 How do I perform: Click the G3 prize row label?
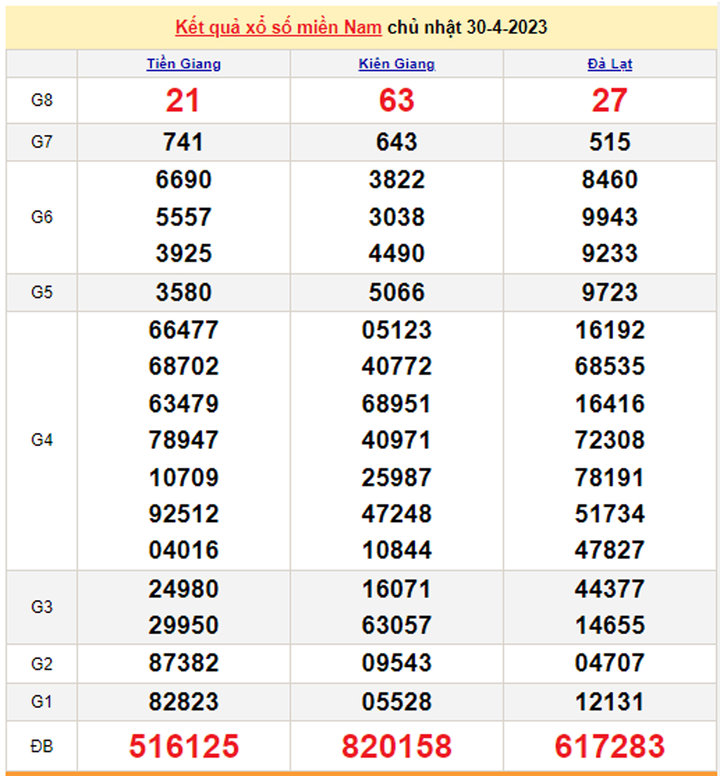point(41,607)
